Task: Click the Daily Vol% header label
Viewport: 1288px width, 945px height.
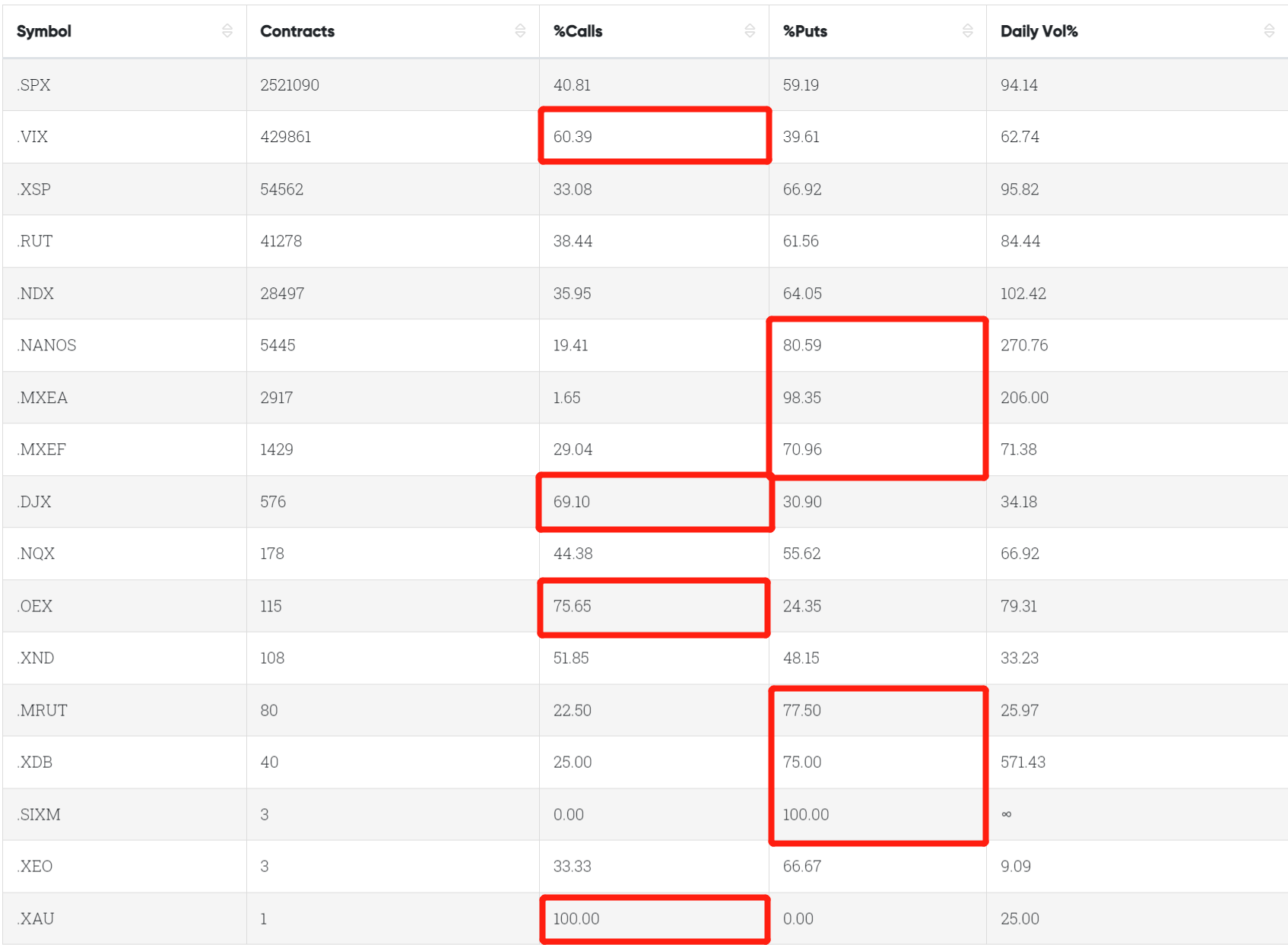Action: click(1039, 31)
